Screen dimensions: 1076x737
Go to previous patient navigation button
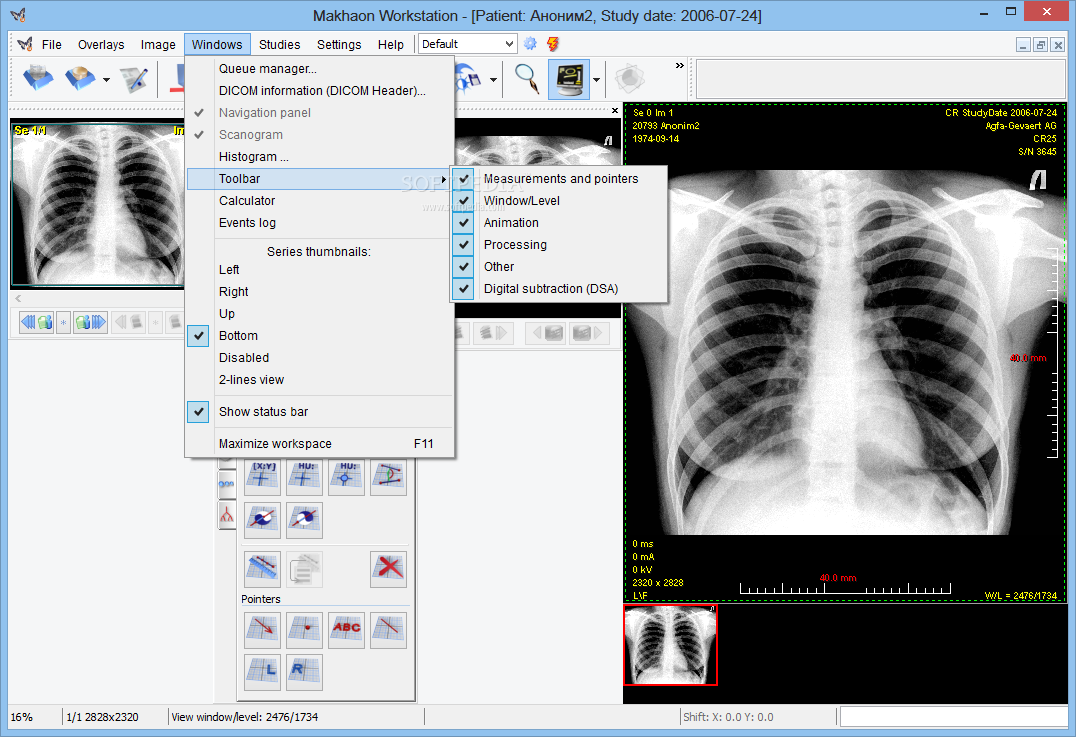click(x=36, y=322)
